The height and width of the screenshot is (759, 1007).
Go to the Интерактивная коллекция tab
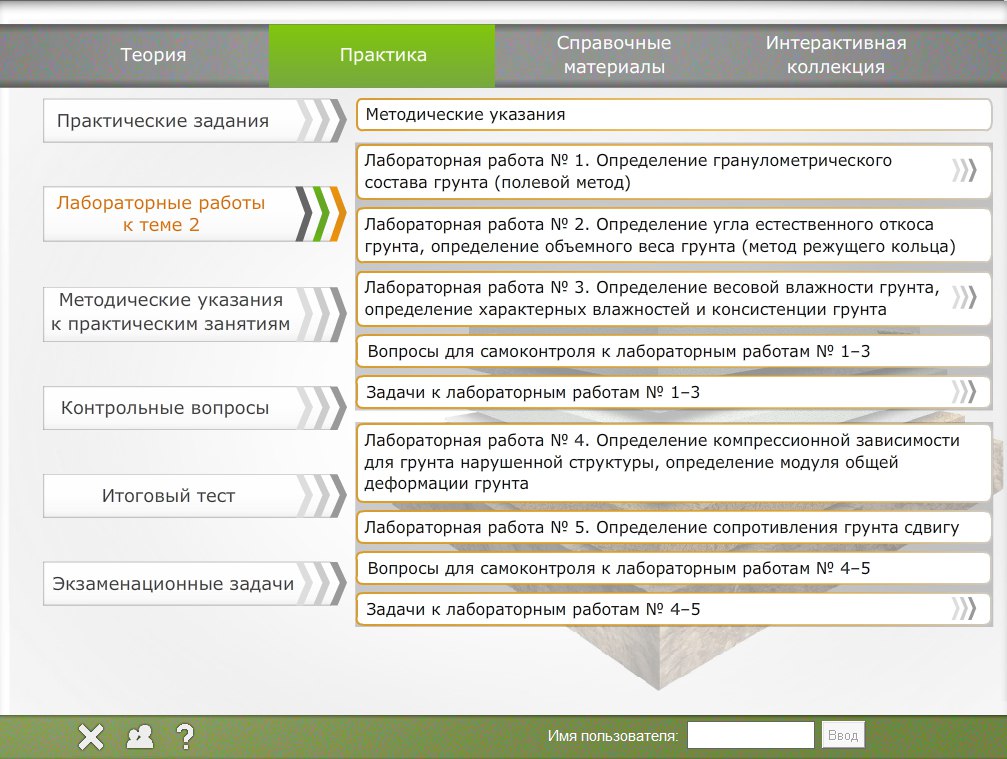836,56
